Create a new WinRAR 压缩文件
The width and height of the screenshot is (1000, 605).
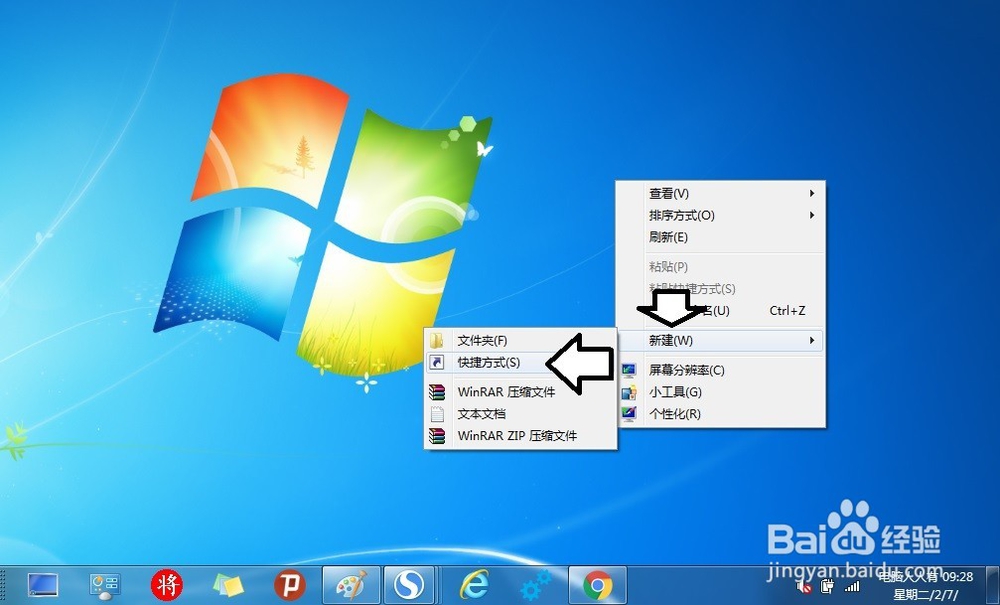pos(520,391)
